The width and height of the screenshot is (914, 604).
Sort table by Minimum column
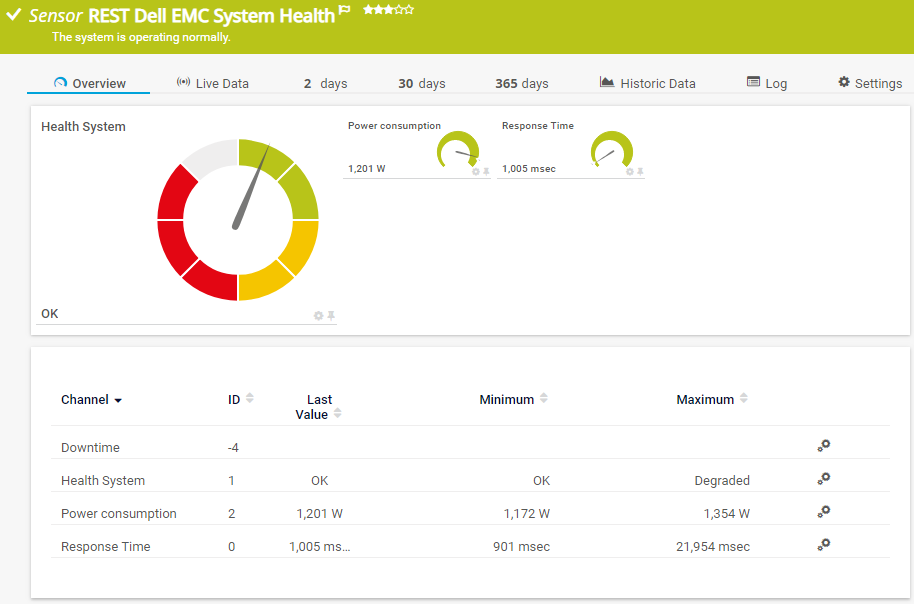pyautogui.click(x=514, y=399)
